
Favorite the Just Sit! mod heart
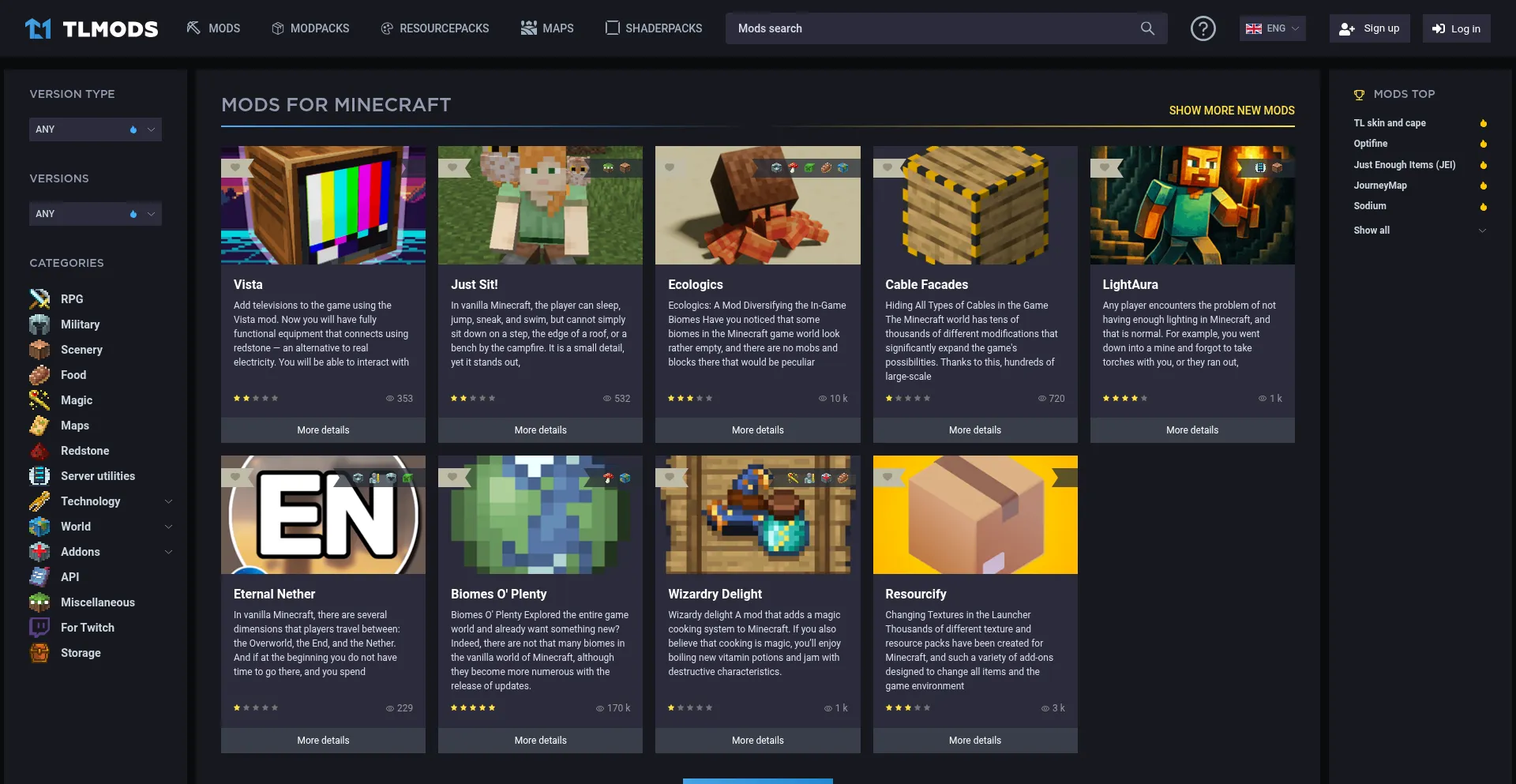[452, 167]
